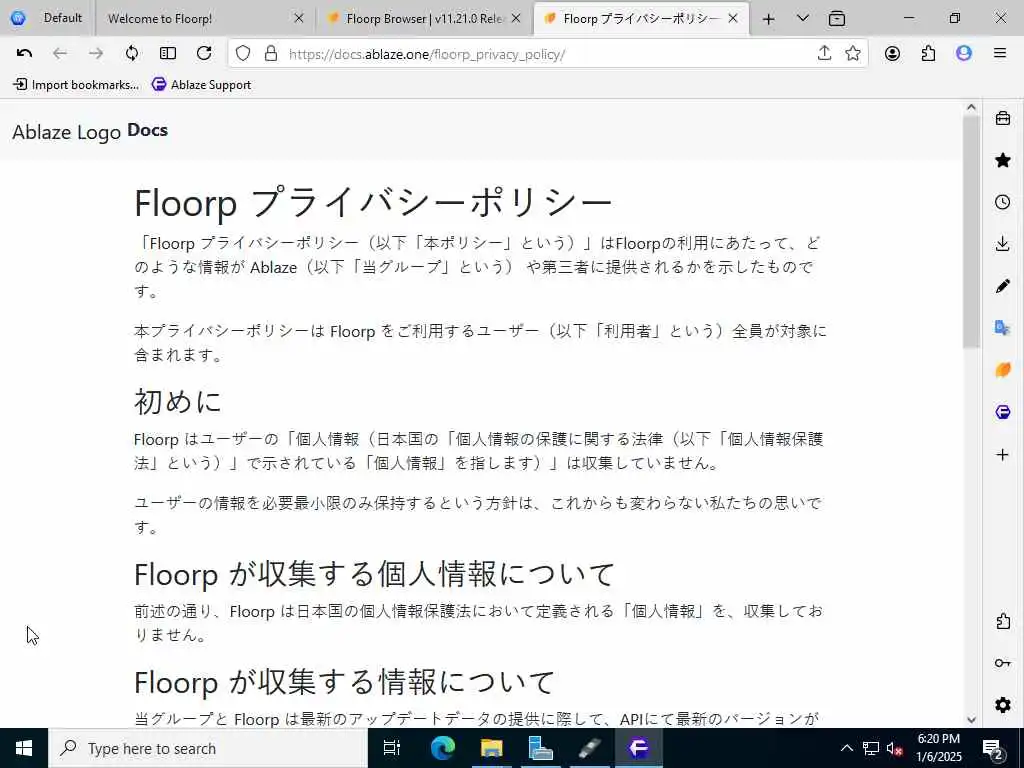Reload the current page
Image resolution: width=1024 pixels, height=768 pixels.
204,54
